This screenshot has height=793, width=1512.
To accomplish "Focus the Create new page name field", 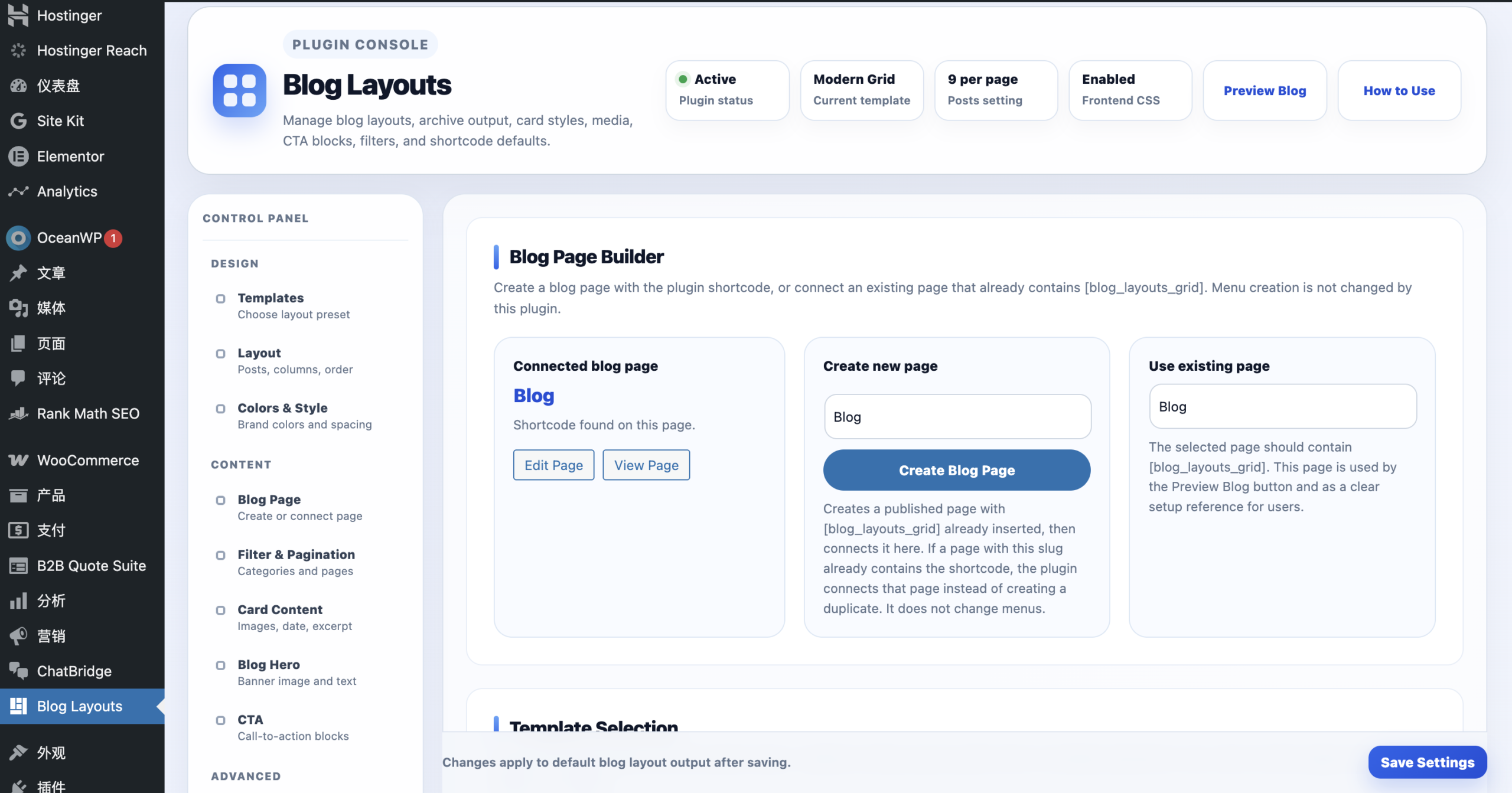I will 957,416.
